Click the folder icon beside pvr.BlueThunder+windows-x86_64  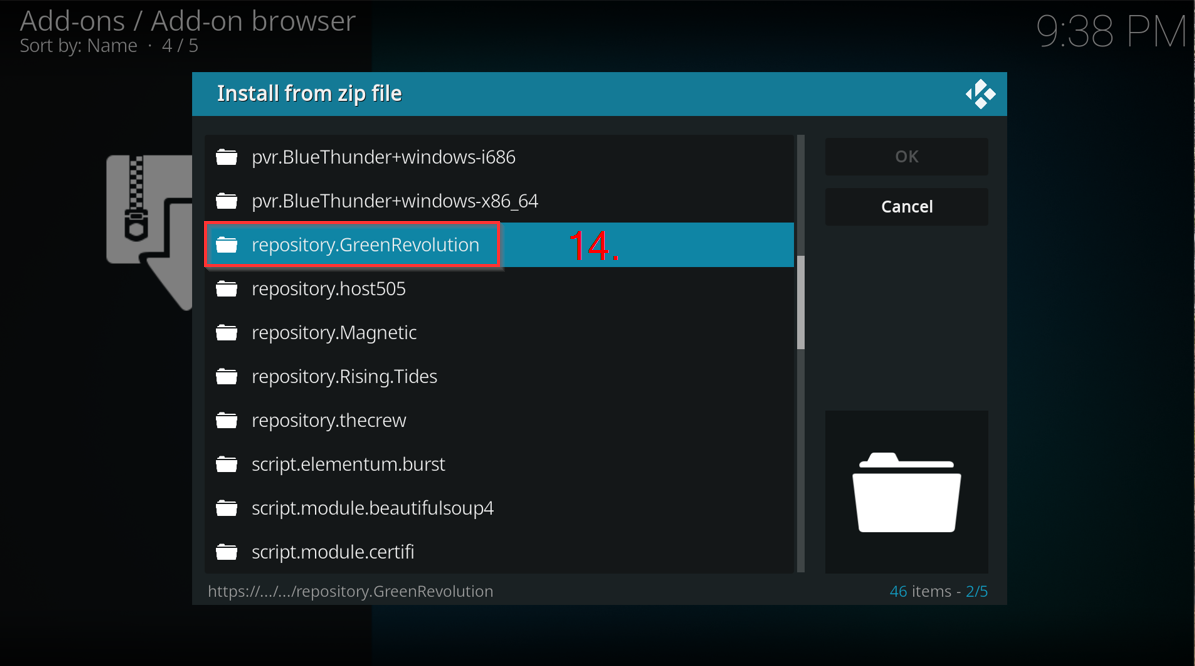(x=226, y=201)
